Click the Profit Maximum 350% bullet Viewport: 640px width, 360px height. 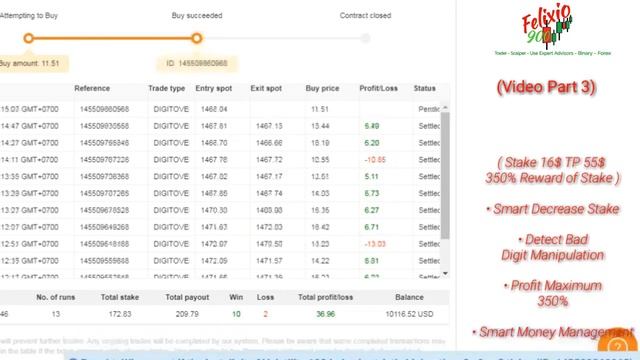click(553, 293)
